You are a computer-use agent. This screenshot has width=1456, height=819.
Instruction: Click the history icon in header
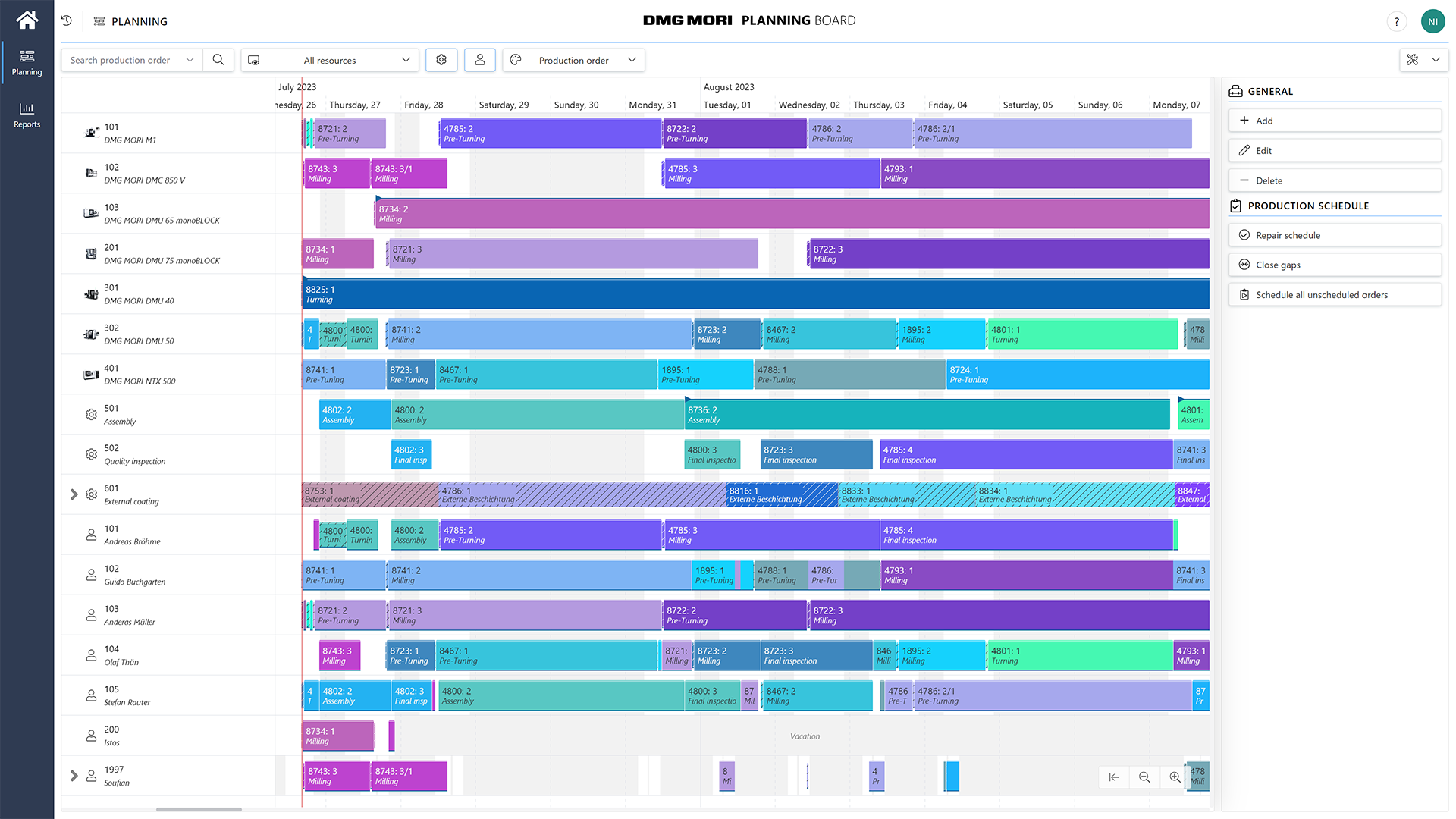67,21
